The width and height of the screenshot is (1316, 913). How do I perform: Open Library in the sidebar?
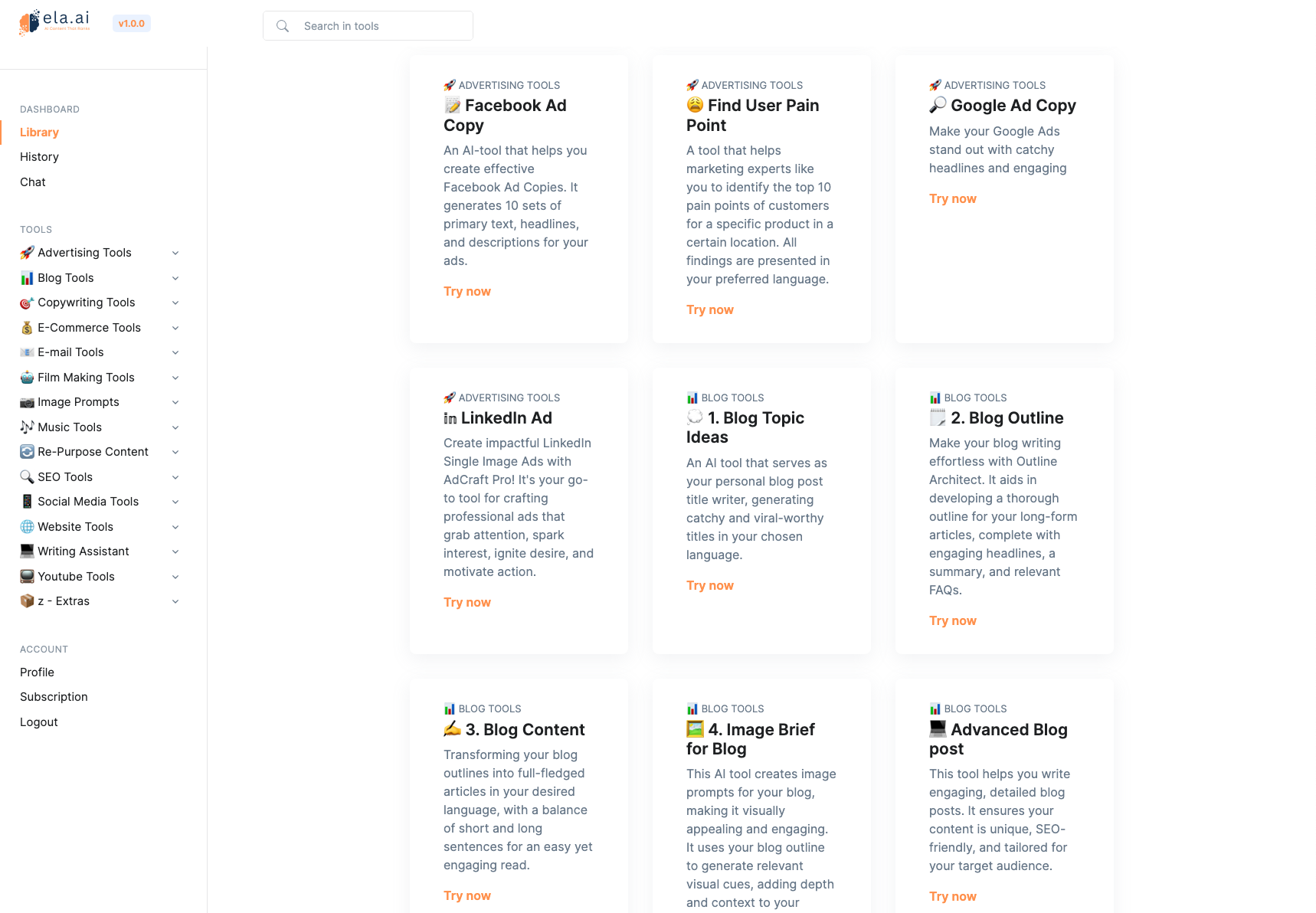[x=39, y=133]
